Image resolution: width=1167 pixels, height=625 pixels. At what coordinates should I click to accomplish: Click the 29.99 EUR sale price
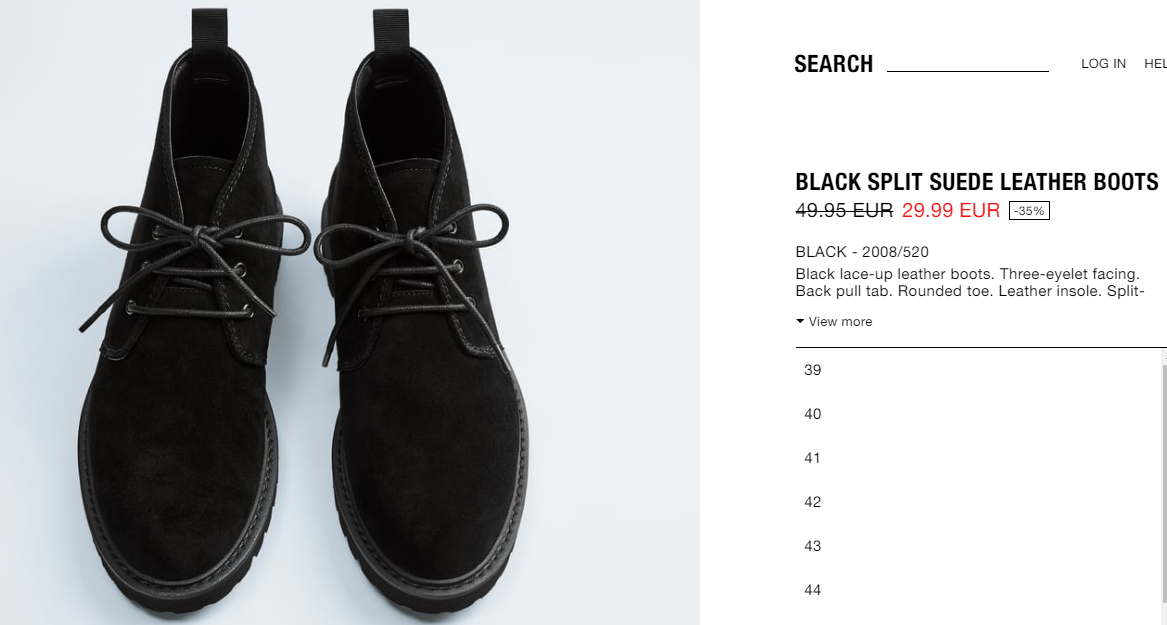tap(950, 210)
